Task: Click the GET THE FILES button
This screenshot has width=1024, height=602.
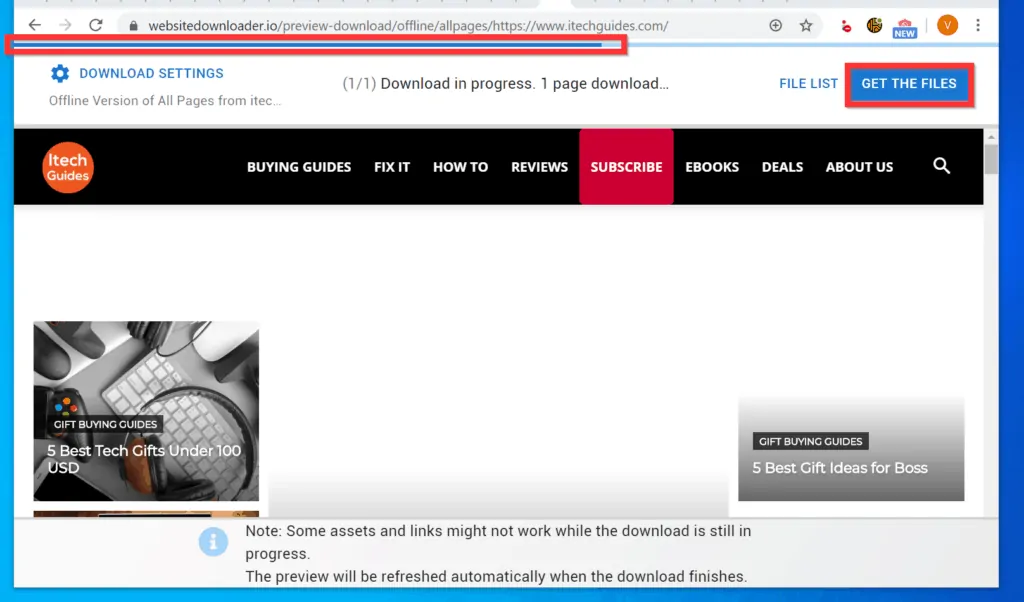Action: pyautogui.click(x=908, y=84)
